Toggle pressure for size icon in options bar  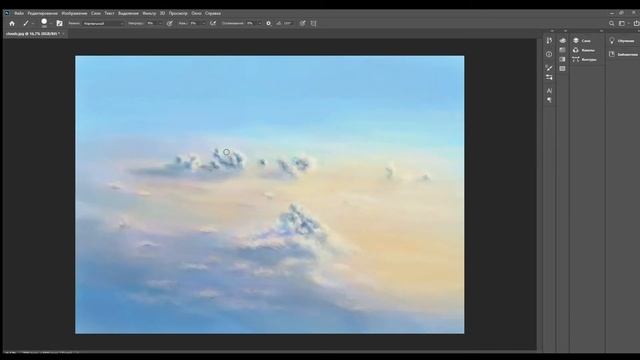(302, 23)
